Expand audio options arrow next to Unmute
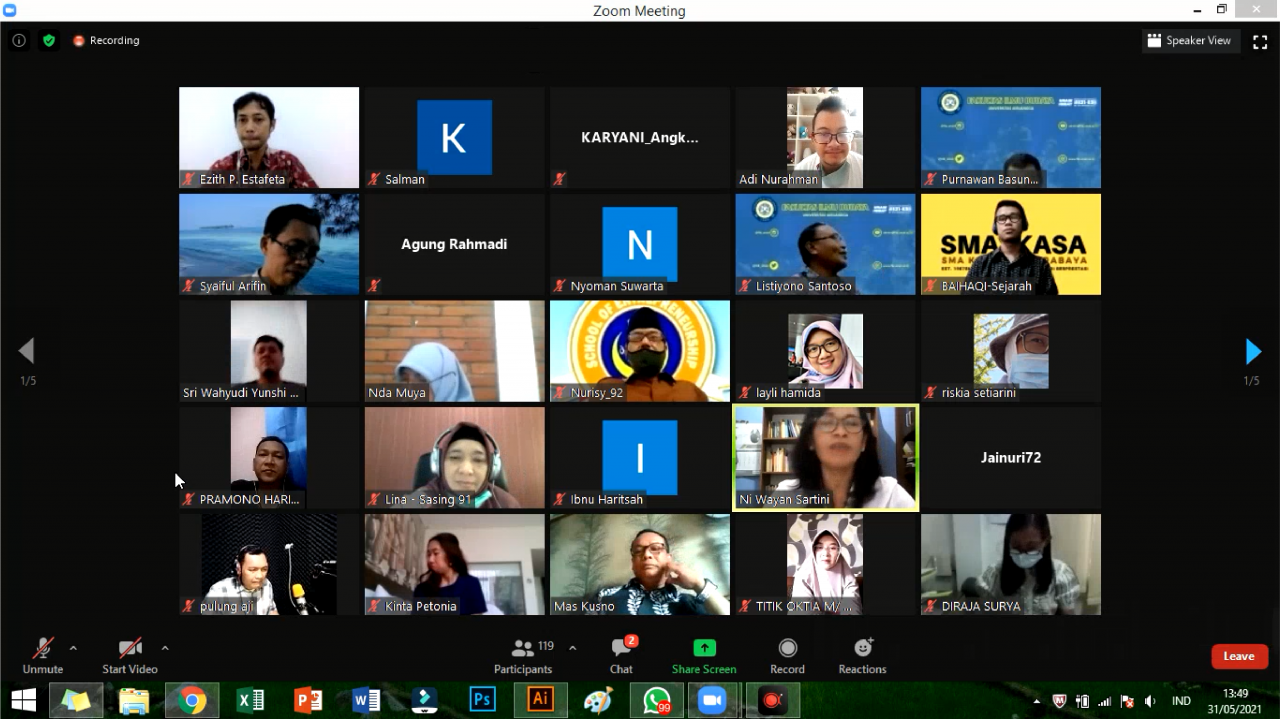 click(x=73, y=648)
